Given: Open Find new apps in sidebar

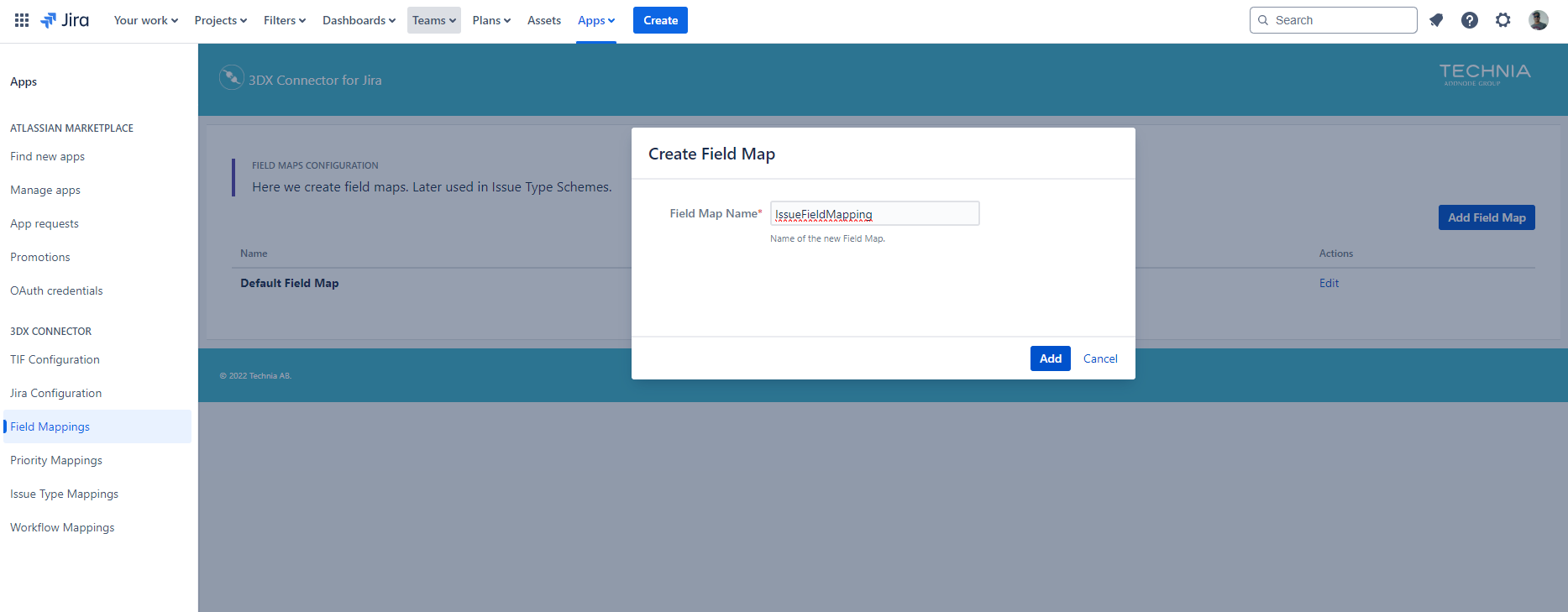Looking at the screenshot, I should tap(47, 156).
